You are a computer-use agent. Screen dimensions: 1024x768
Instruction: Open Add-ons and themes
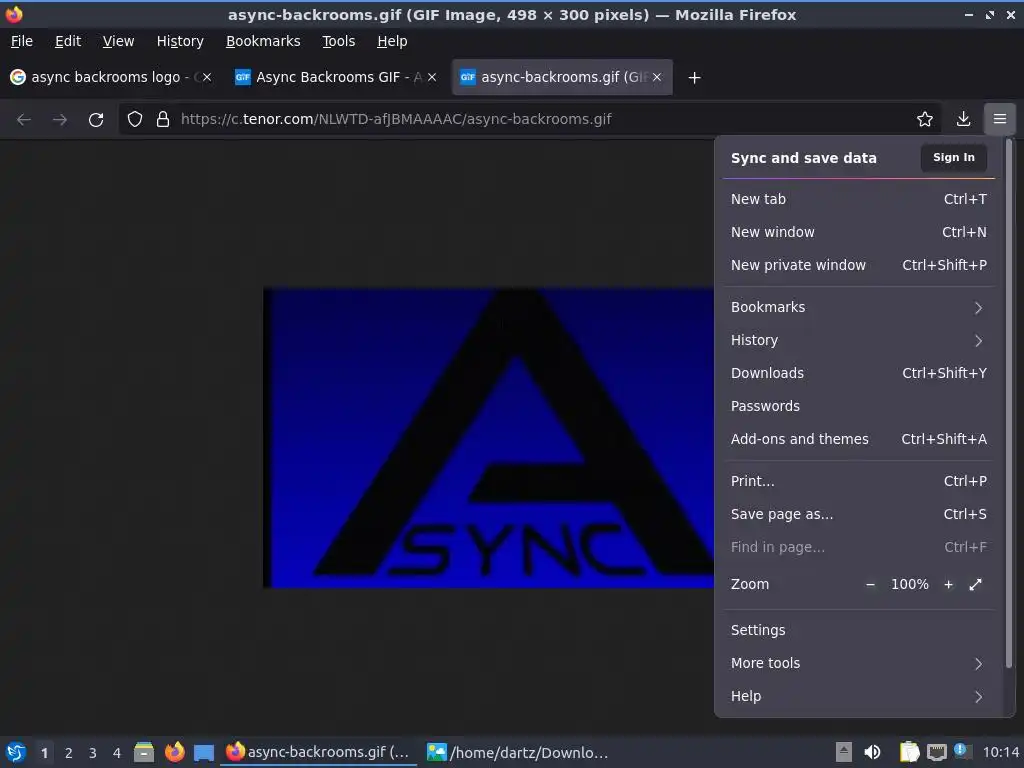tap(859, 439)
